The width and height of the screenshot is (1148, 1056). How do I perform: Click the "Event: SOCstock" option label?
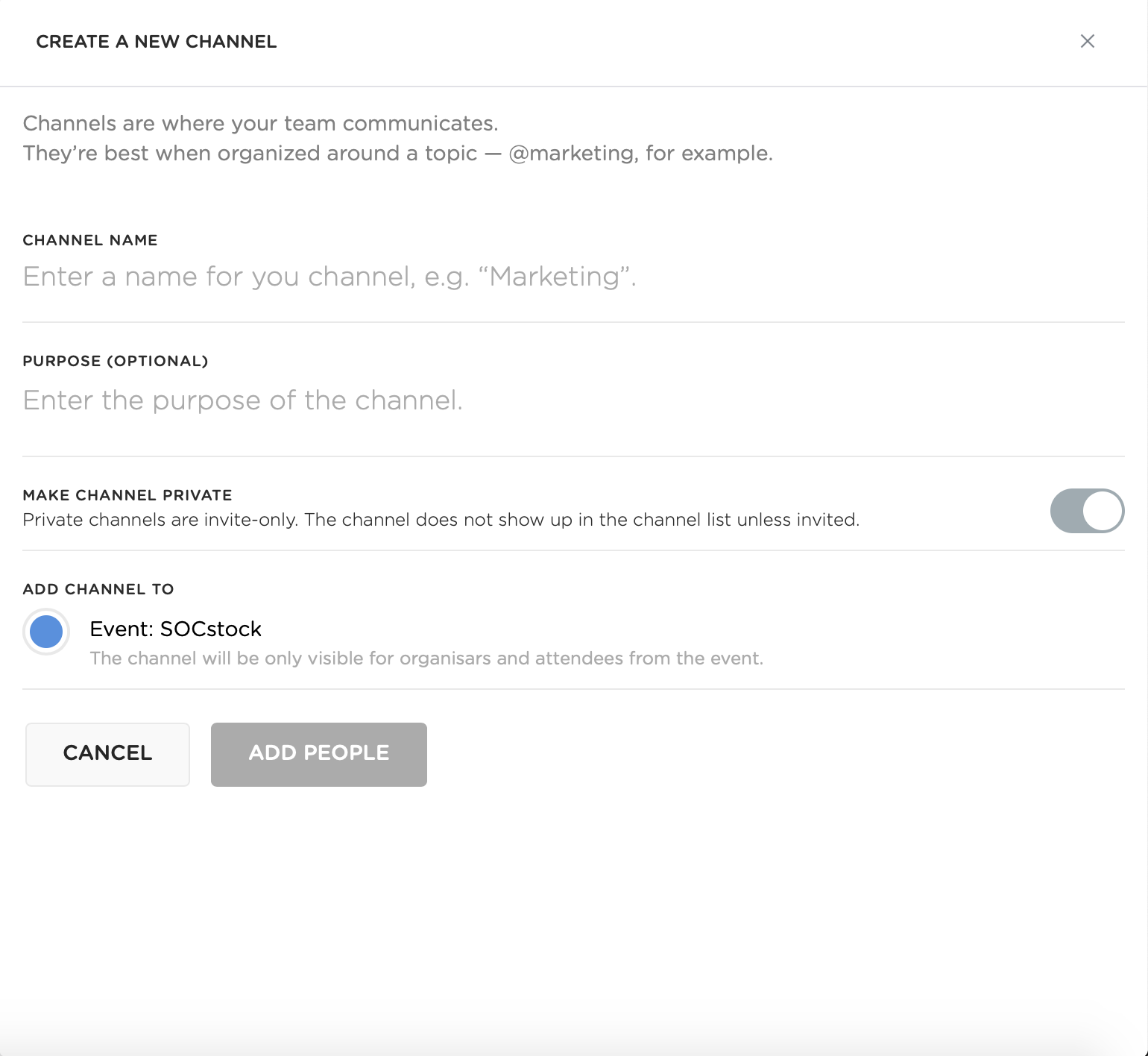point(175,629)
